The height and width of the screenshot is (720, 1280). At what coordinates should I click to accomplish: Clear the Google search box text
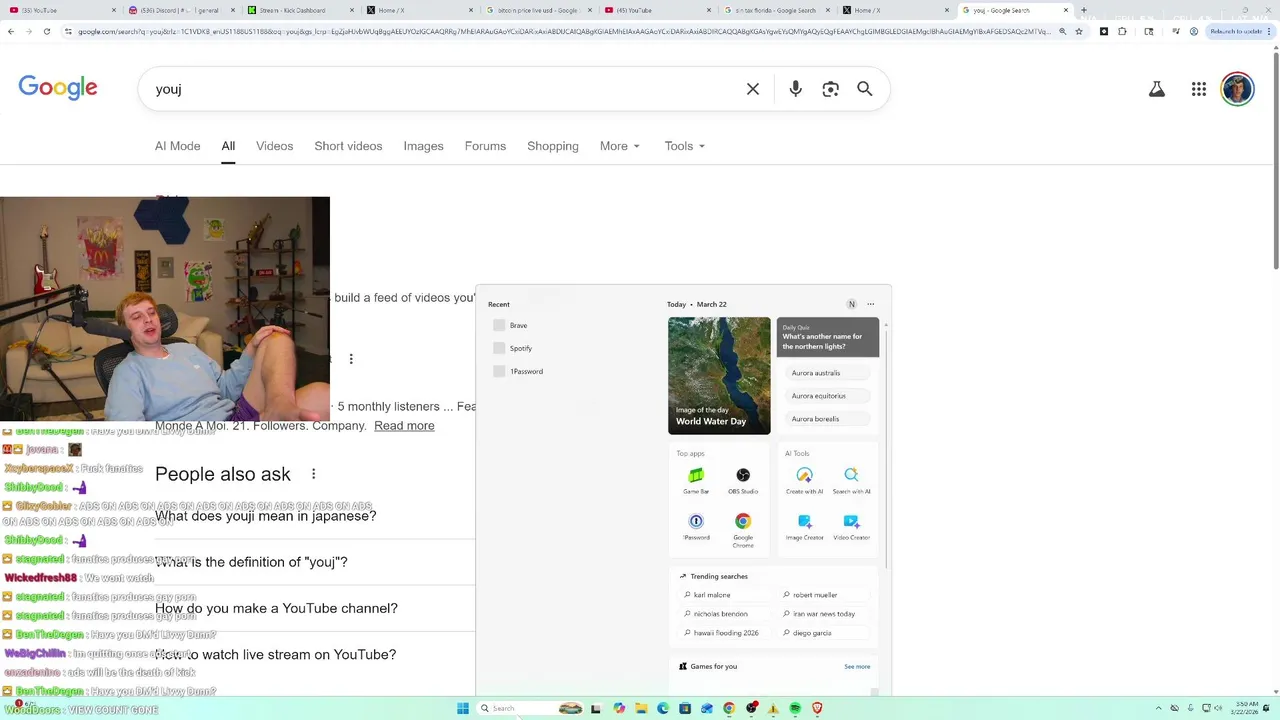pyautogui.click(x=753, y=89)
